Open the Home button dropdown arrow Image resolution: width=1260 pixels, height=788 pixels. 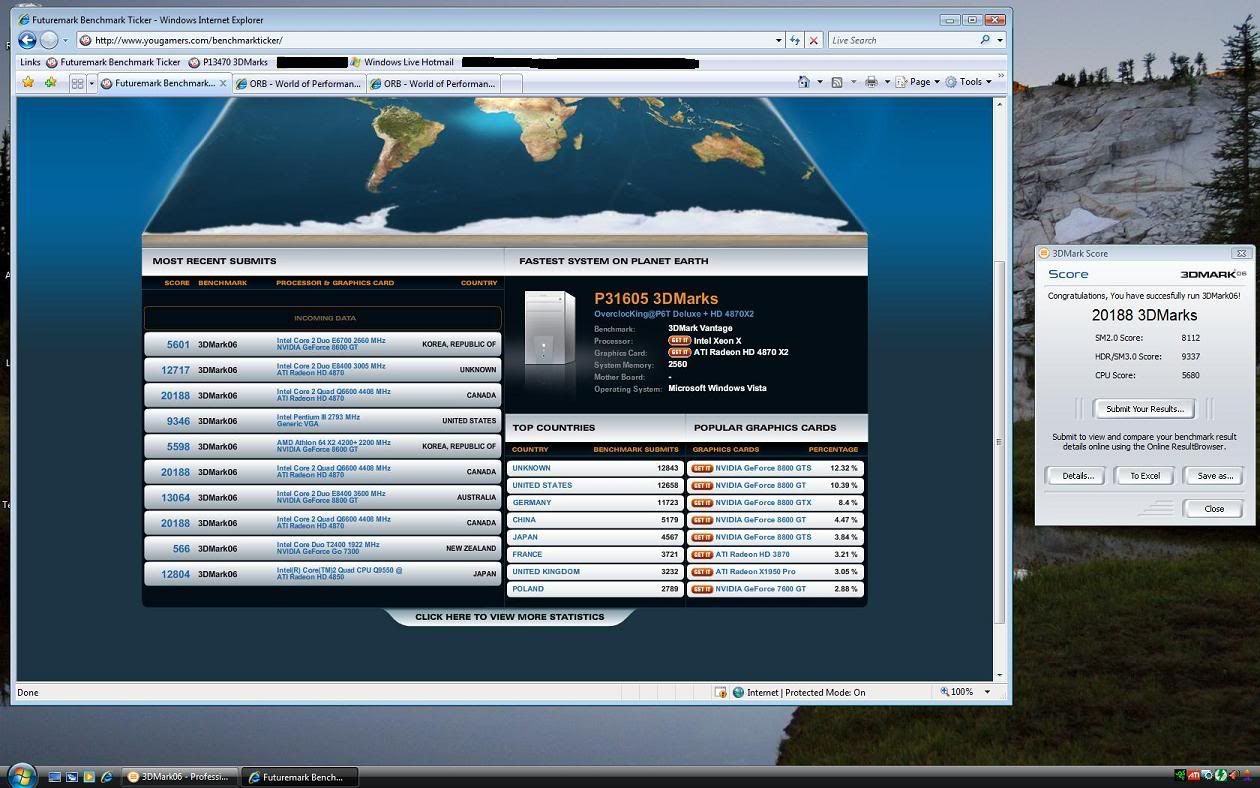(x=820, y=82)
